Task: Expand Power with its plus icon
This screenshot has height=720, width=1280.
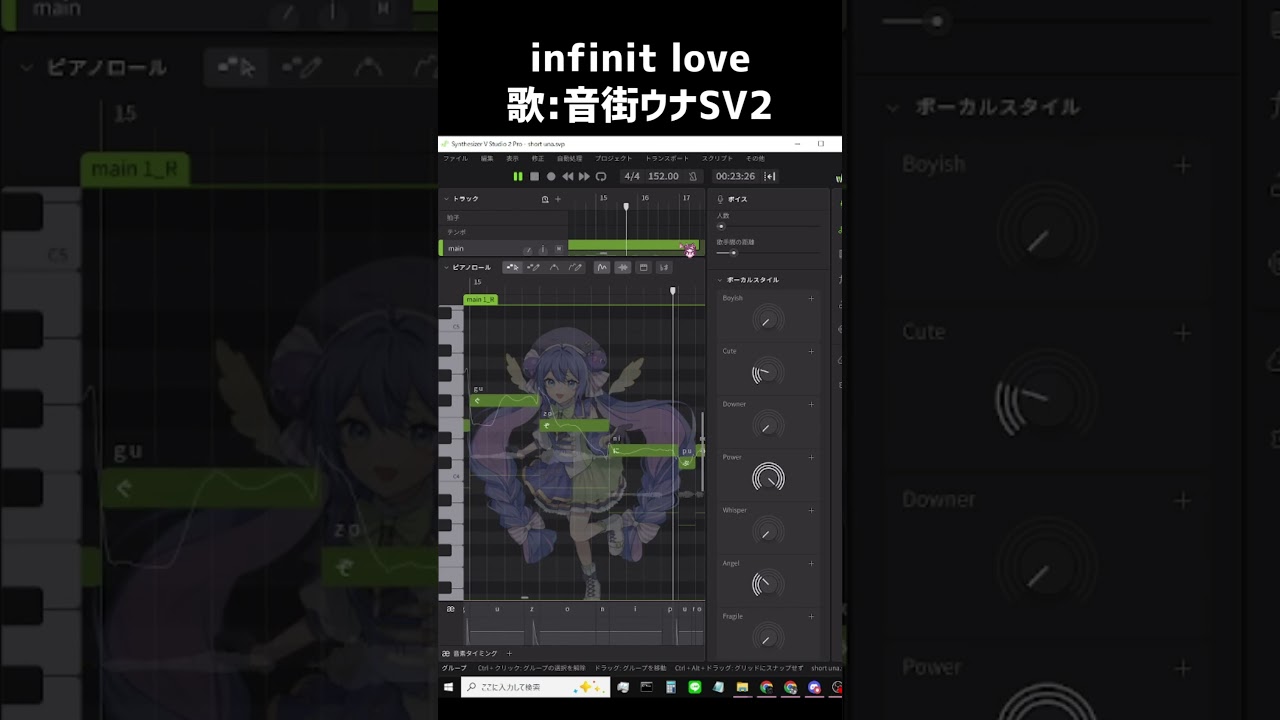Action: pyautogui.click(x=811, y=457)
